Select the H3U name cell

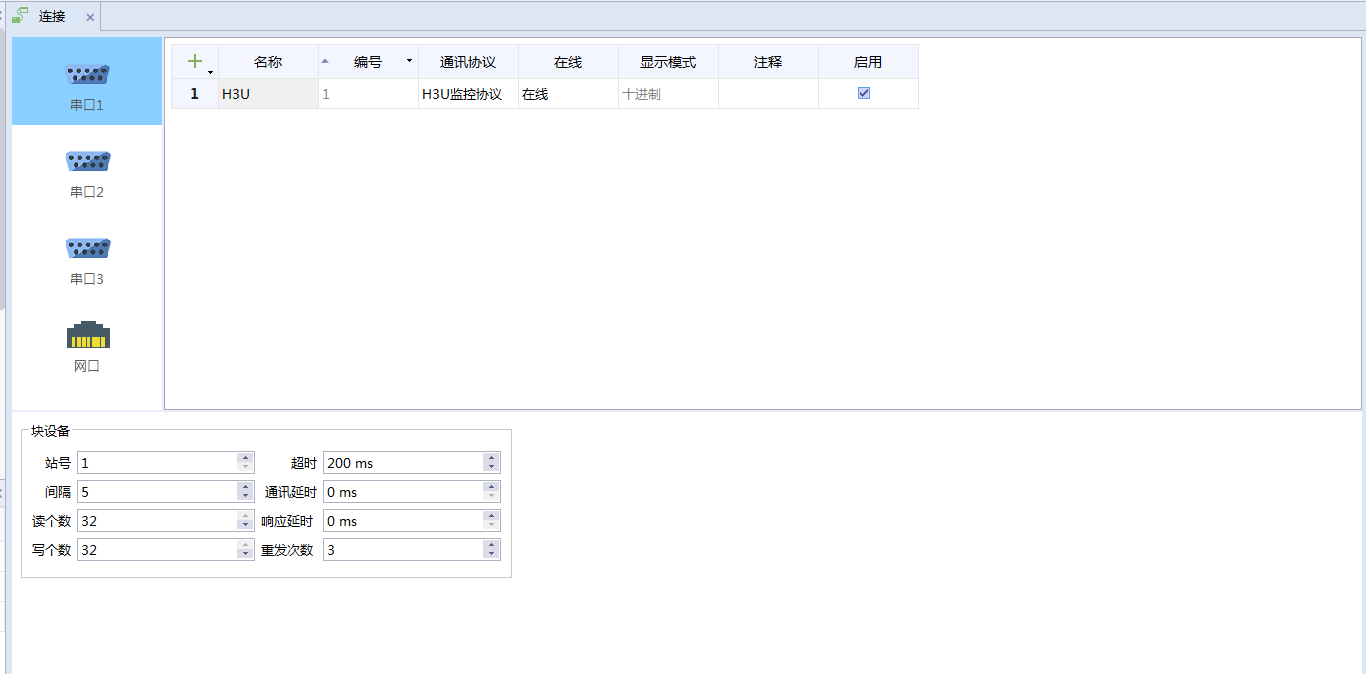click(x=268, y=94)
